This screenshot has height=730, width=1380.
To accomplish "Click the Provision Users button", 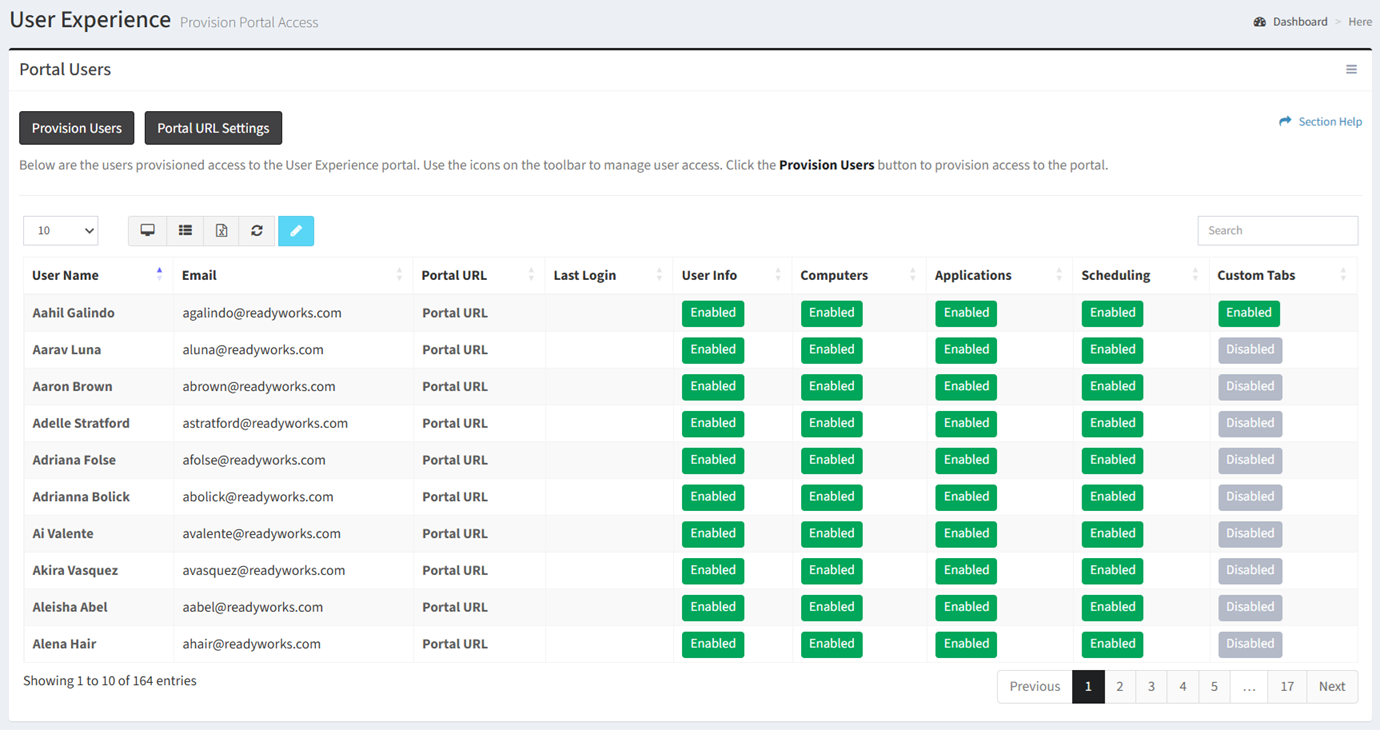I will click(77, 128).
